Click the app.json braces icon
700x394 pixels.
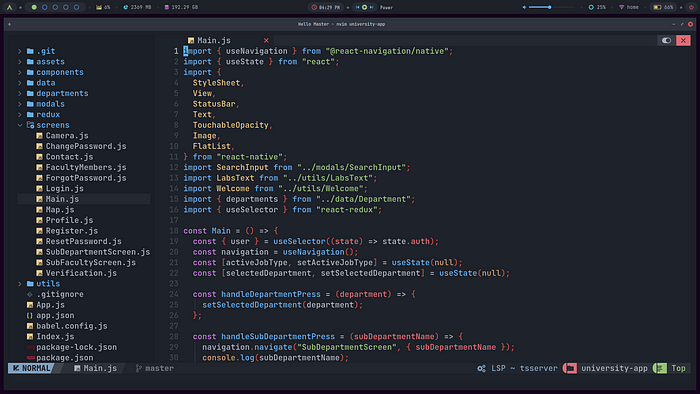[30, 315]
